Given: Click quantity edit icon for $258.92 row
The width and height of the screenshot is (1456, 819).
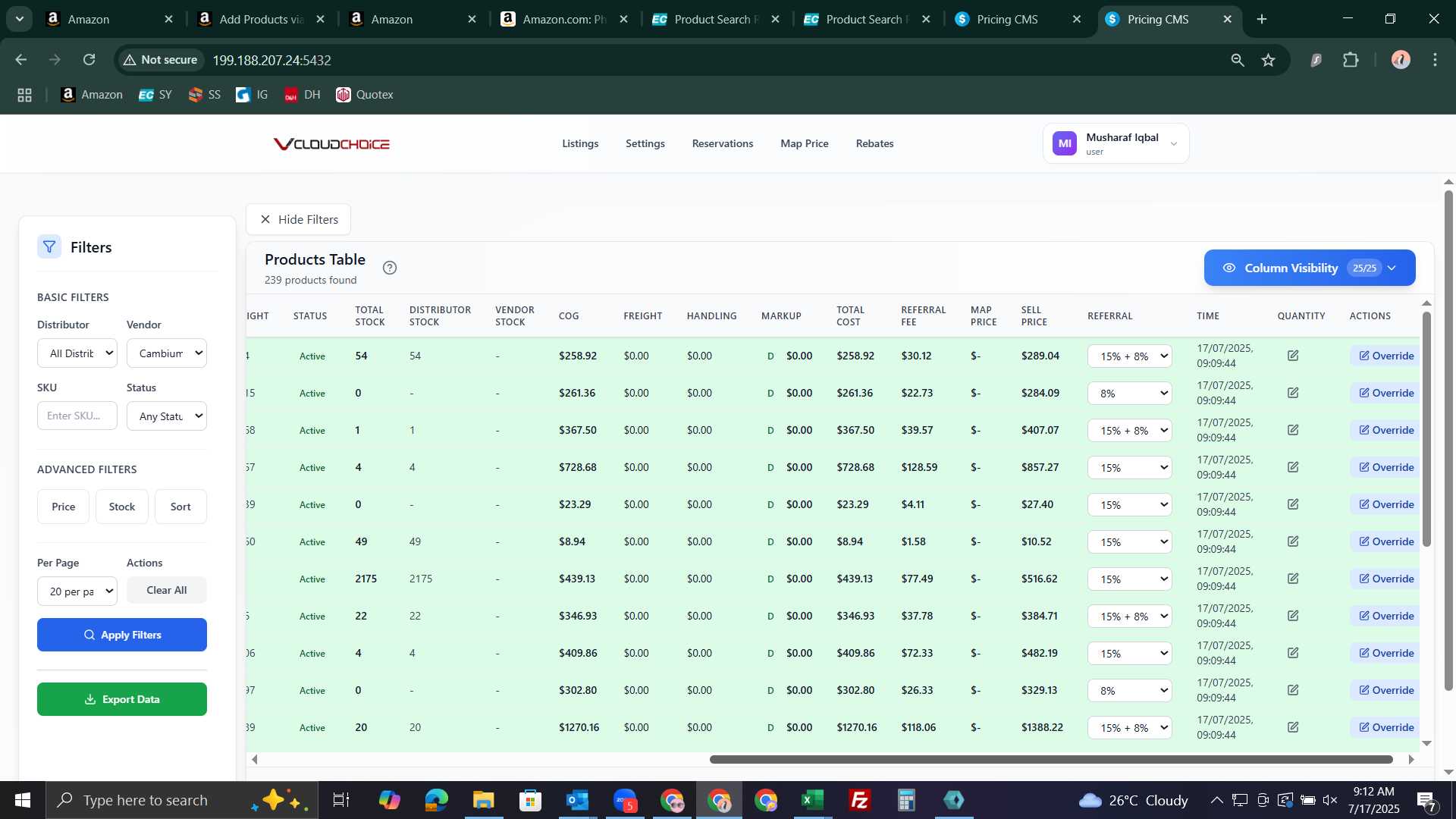Looking at the screenshot, I should point(1293,356).
